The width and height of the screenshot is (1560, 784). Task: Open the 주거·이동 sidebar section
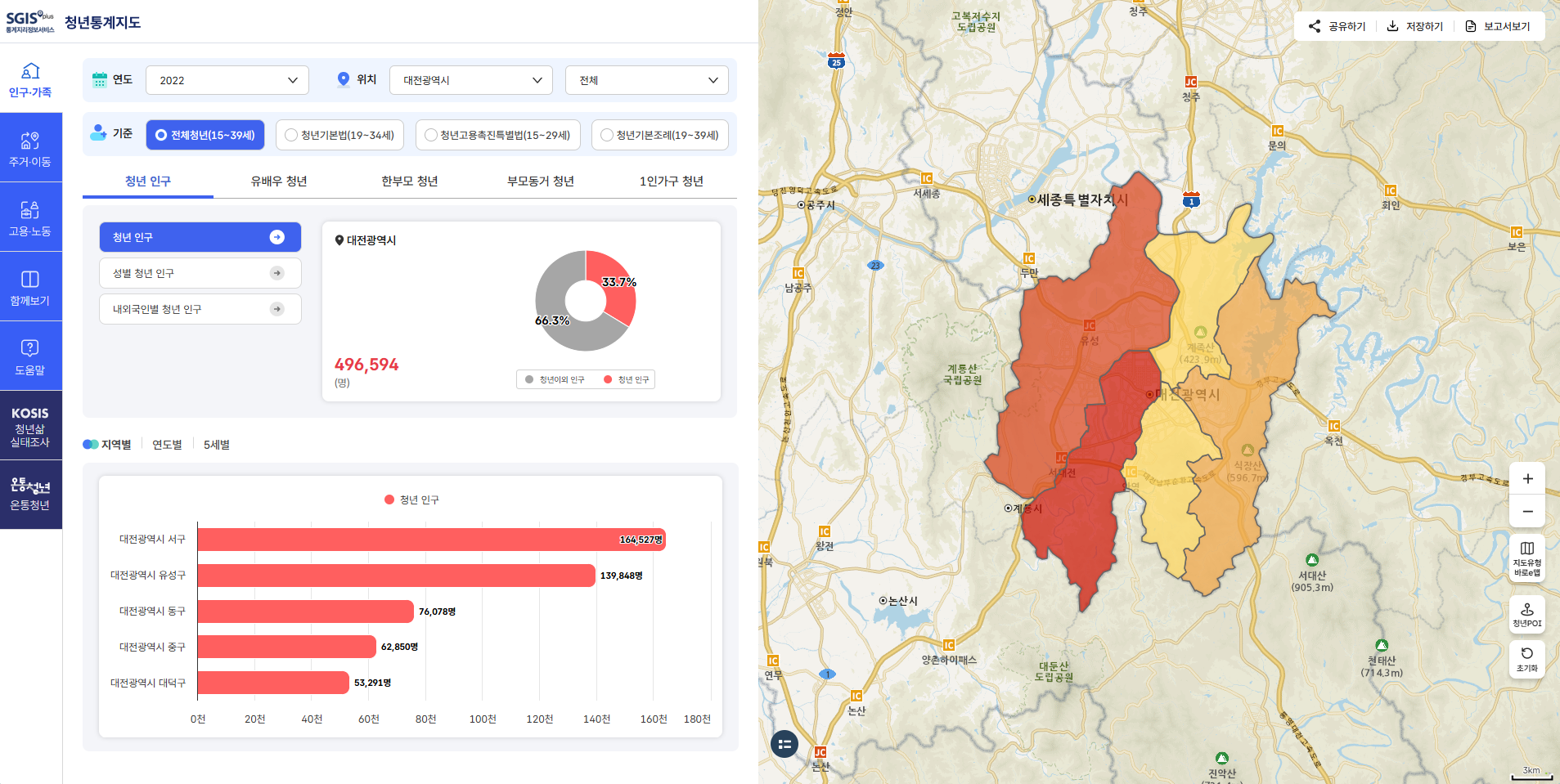click(x=30, y=148)
